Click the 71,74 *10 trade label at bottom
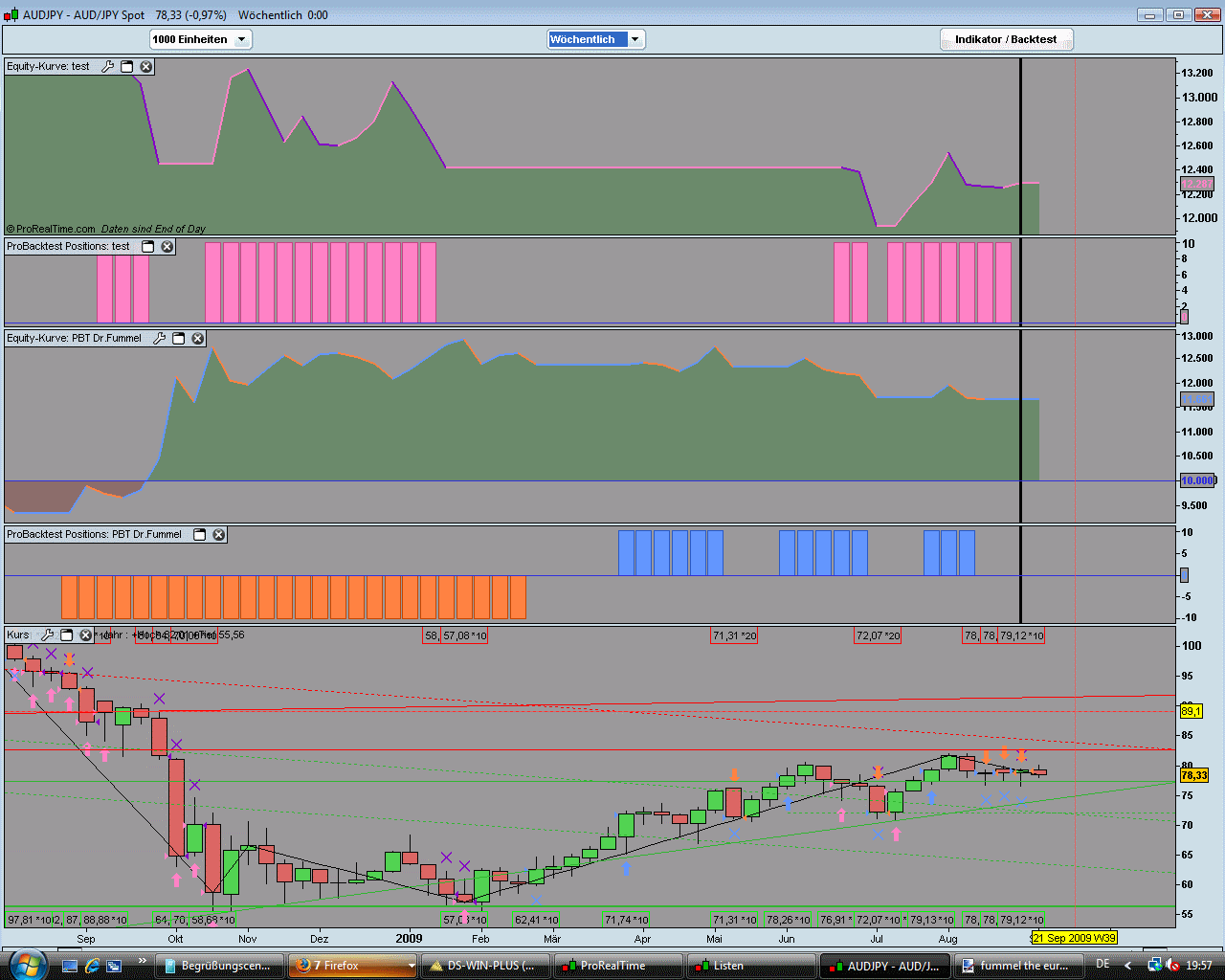 626,920
